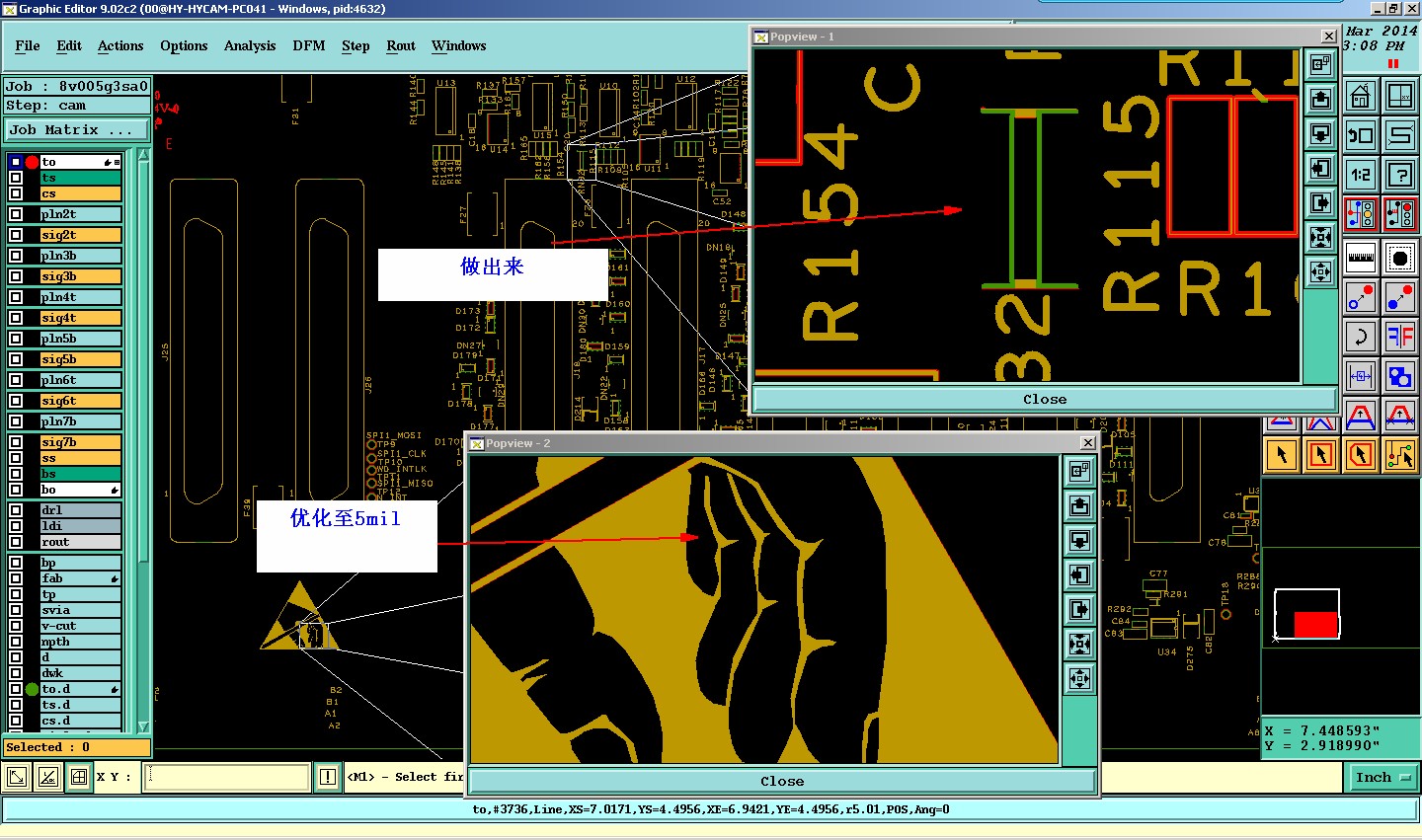Open the Step menu
The width and height of the screenshot is (1422, 840).
355,45
